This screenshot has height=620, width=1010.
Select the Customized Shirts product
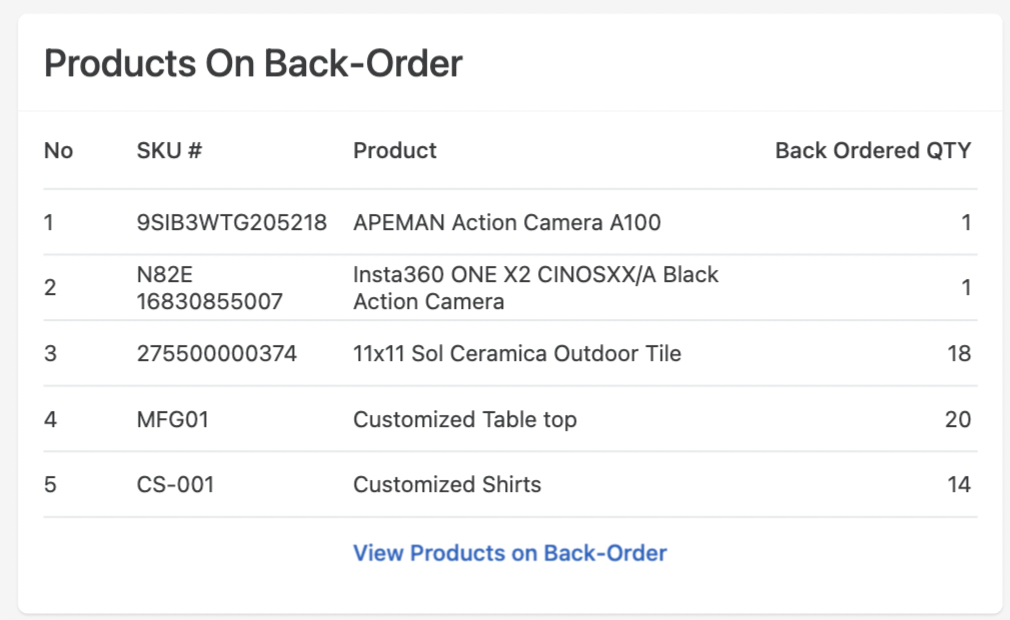click(447, 485)
